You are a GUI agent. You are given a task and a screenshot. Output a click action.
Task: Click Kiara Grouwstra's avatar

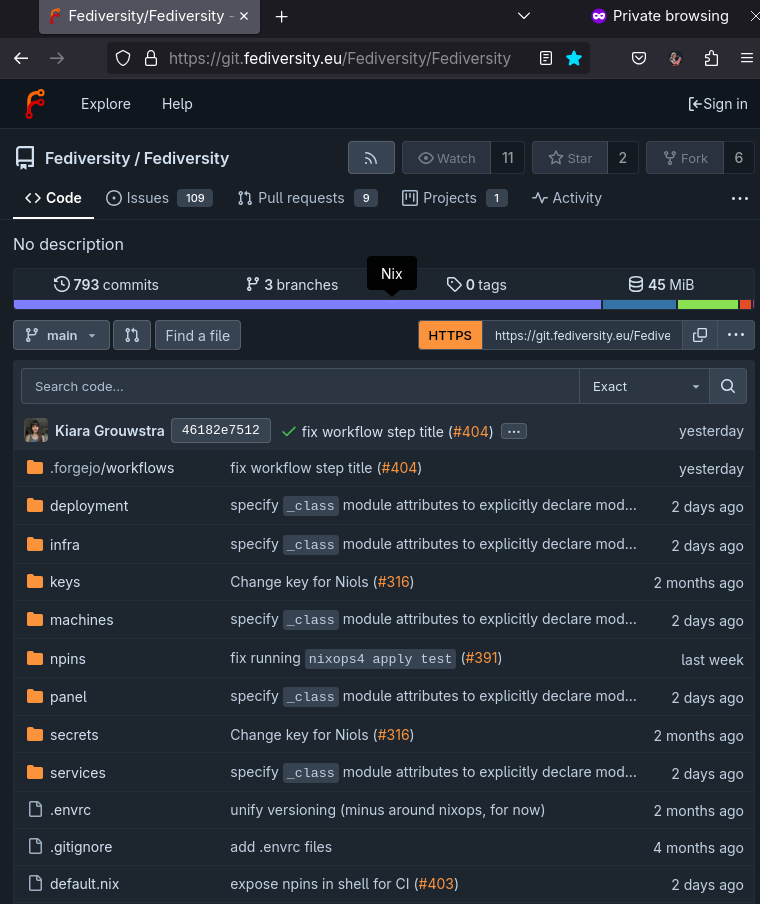[36, 431]
